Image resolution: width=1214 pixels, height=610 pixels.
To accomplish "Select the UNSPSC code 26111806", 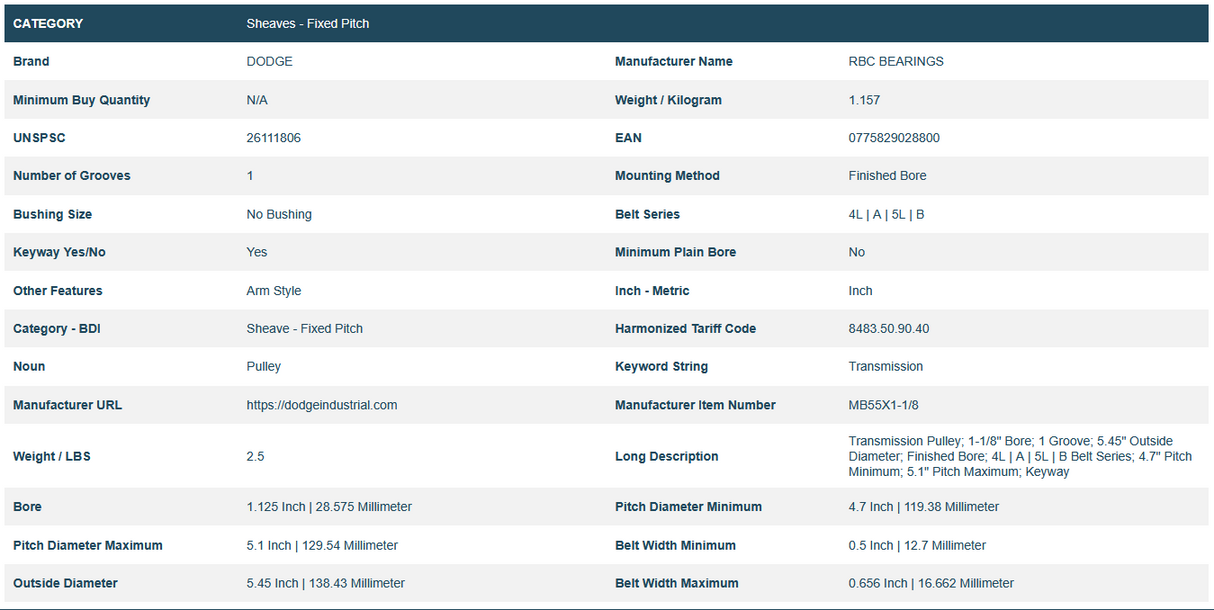I will point(273,138).
